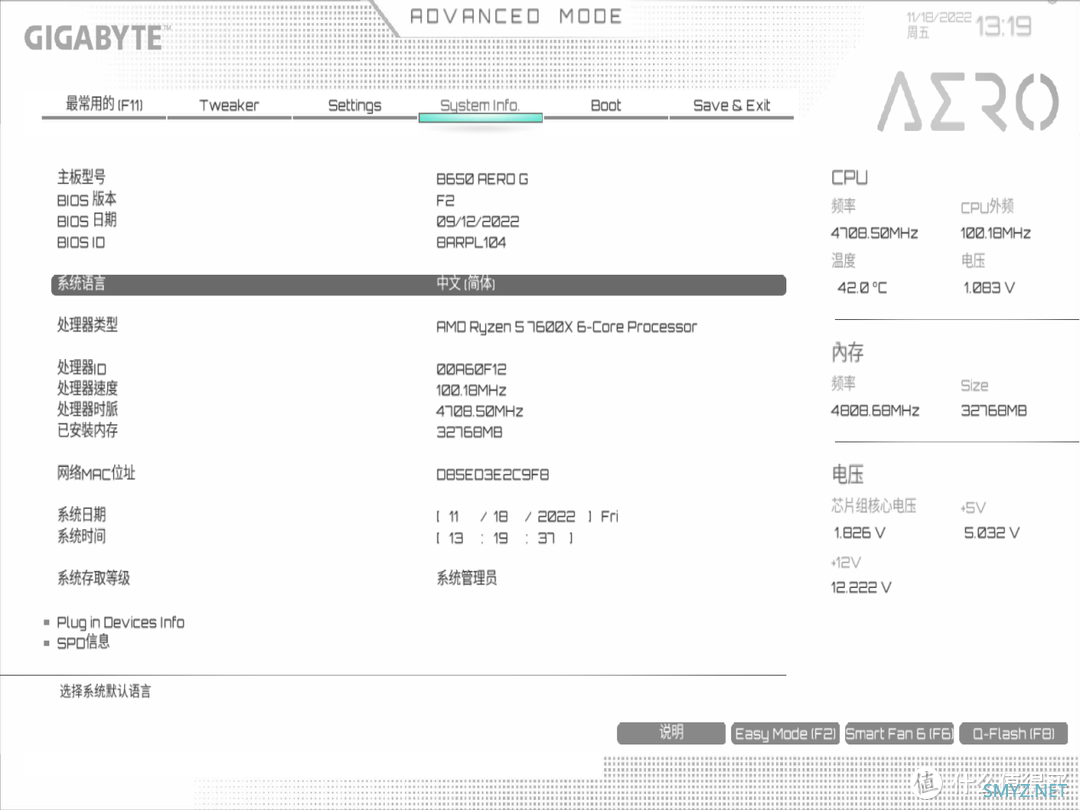
Task: Switch to Easy Mode (F2)
Action: tap(785, 733)
